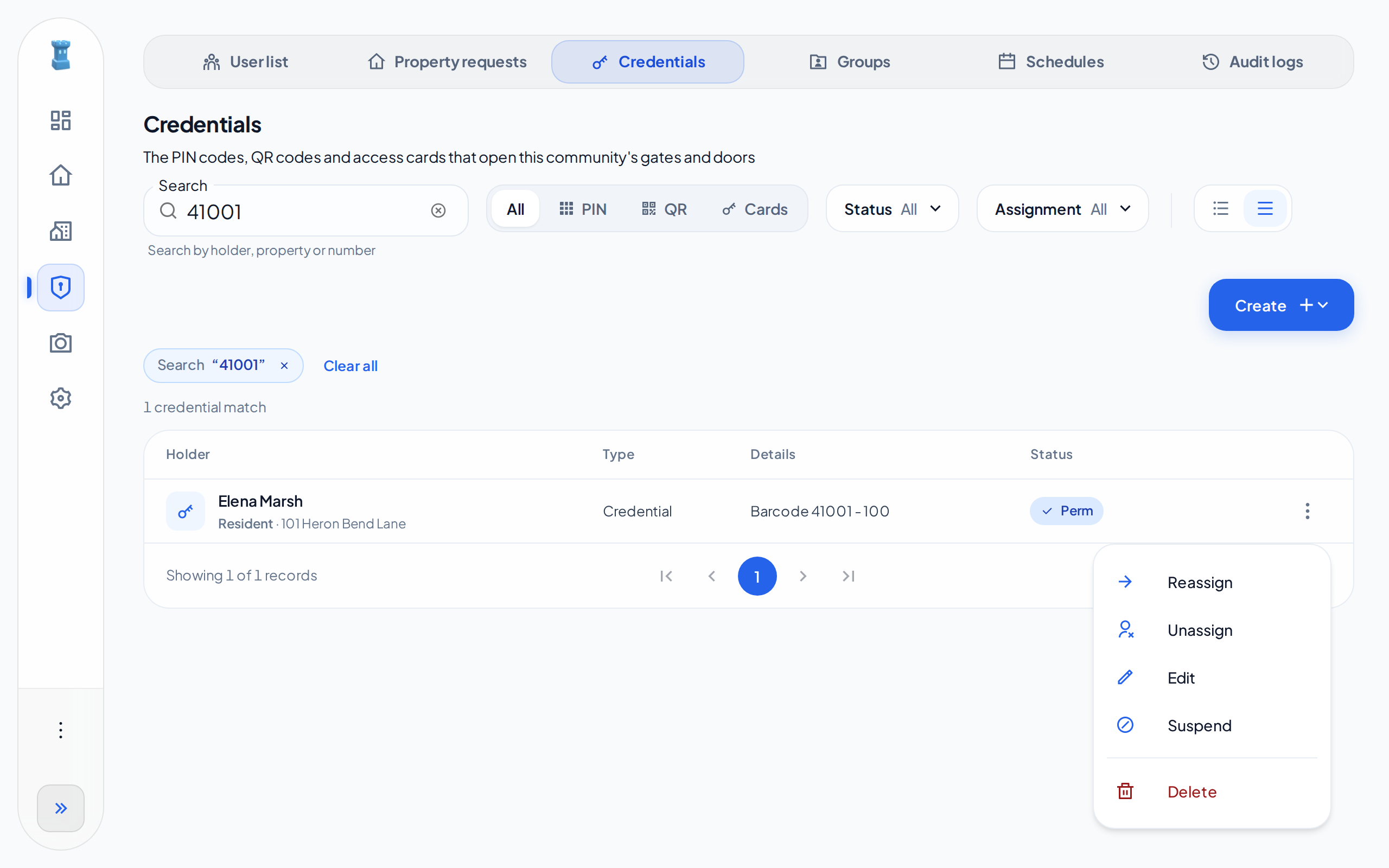The width and height of the screenshot is (1389, 868).
Task: Open the Create dropdown button
Action: [1280, 305]
